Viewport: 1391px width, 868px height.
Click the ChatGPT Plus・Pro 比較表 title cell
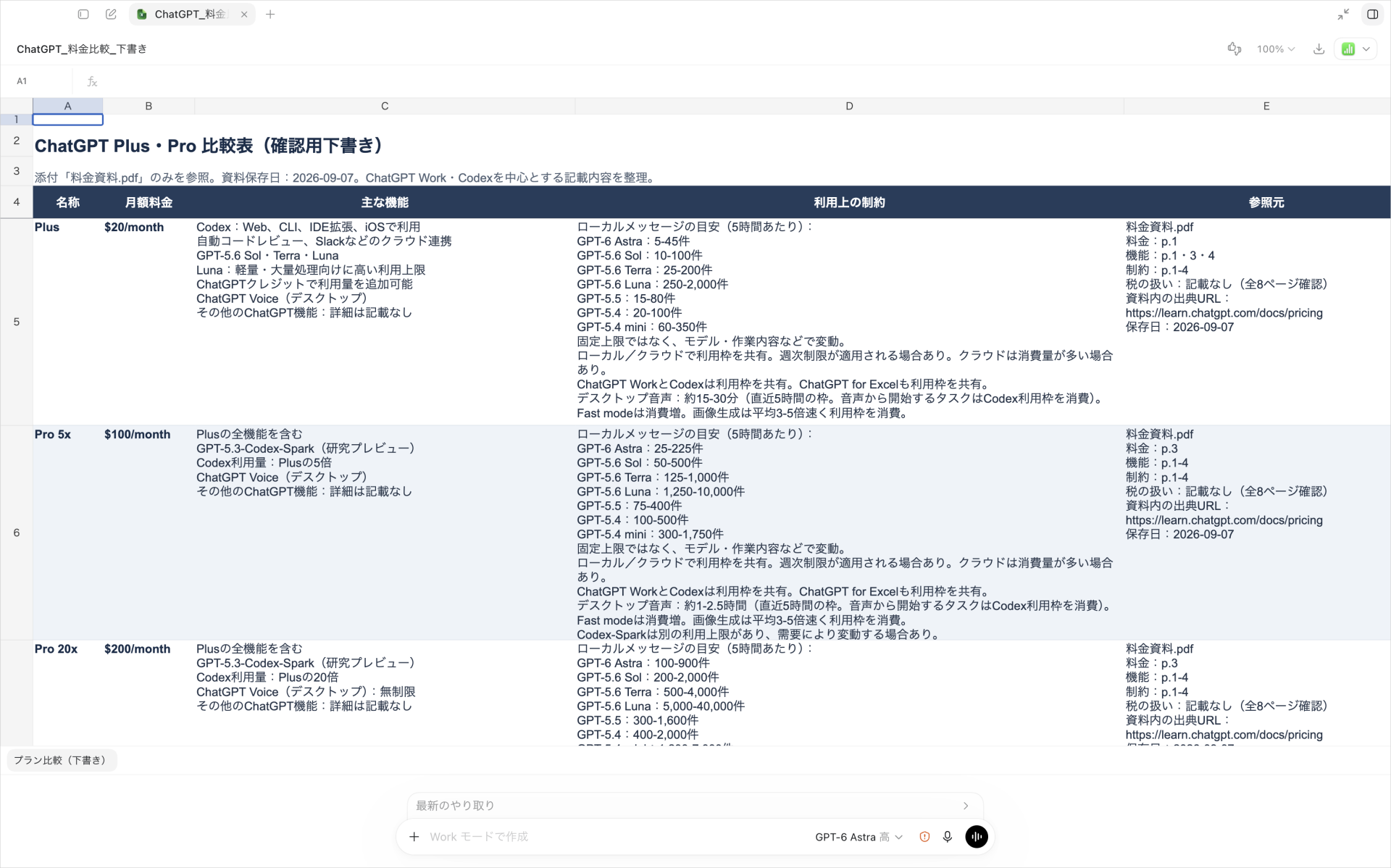pyautogui.click(x=209, y=146)
